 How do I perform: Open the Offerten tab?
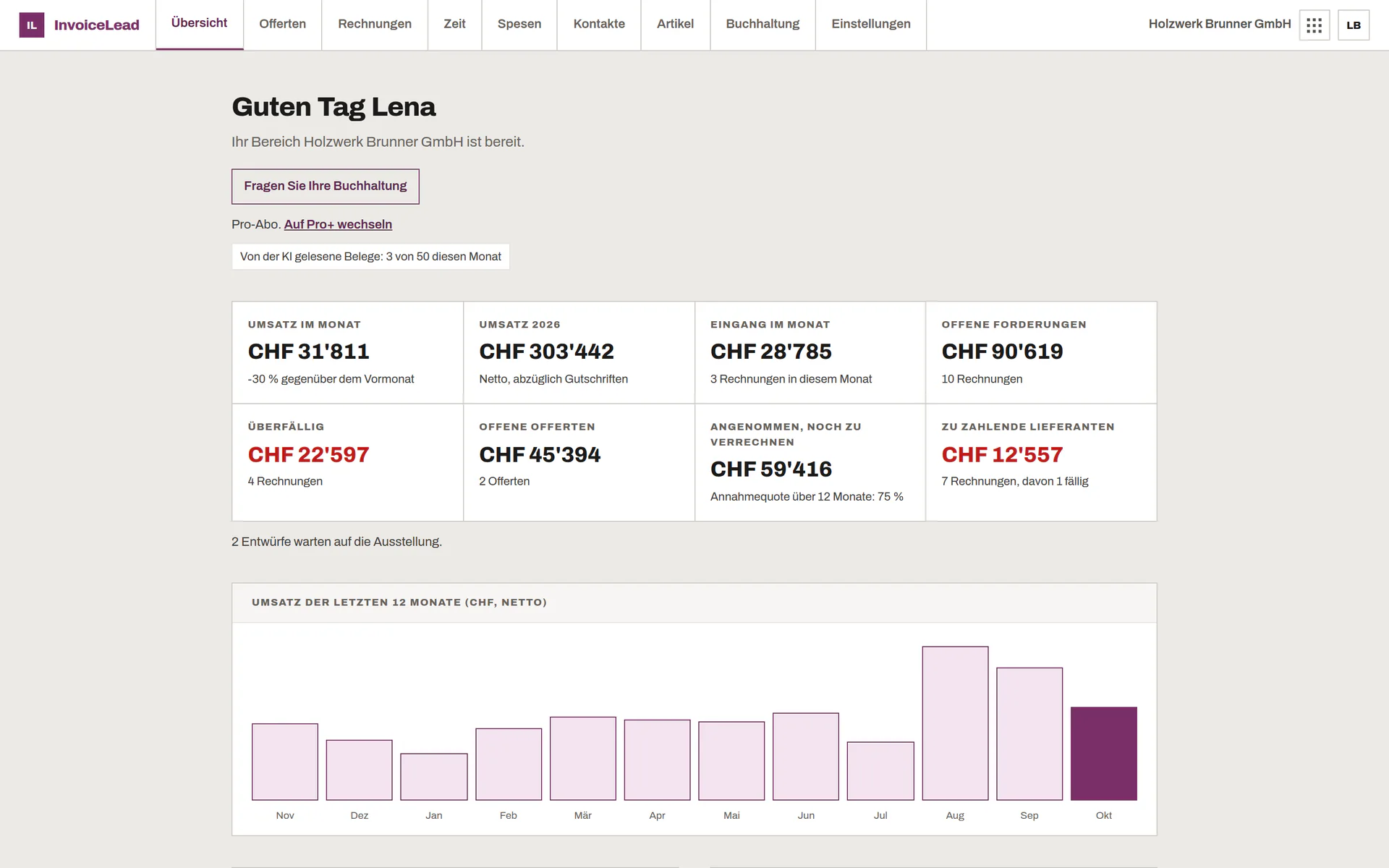[282, 24]
